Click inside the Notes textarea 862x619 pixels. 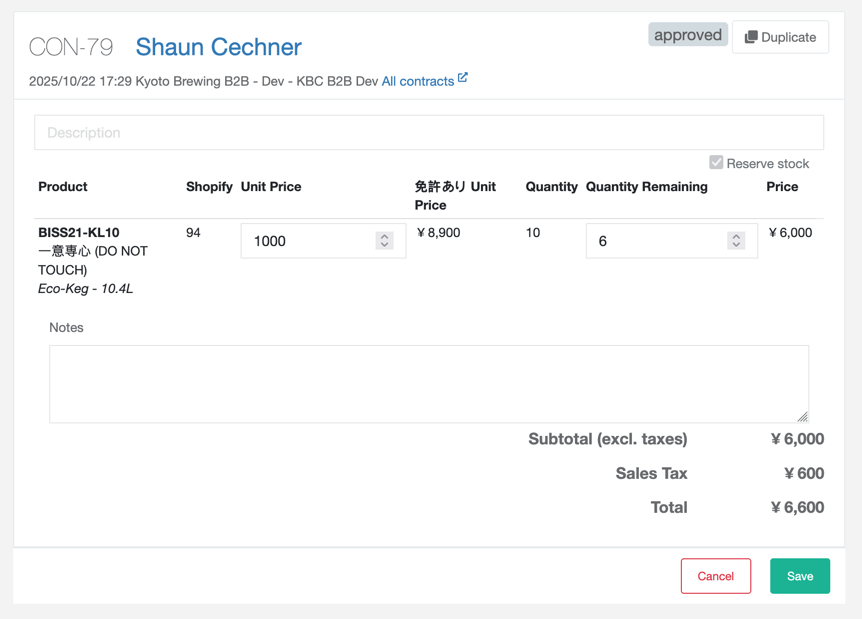click(x=428, y=382)
